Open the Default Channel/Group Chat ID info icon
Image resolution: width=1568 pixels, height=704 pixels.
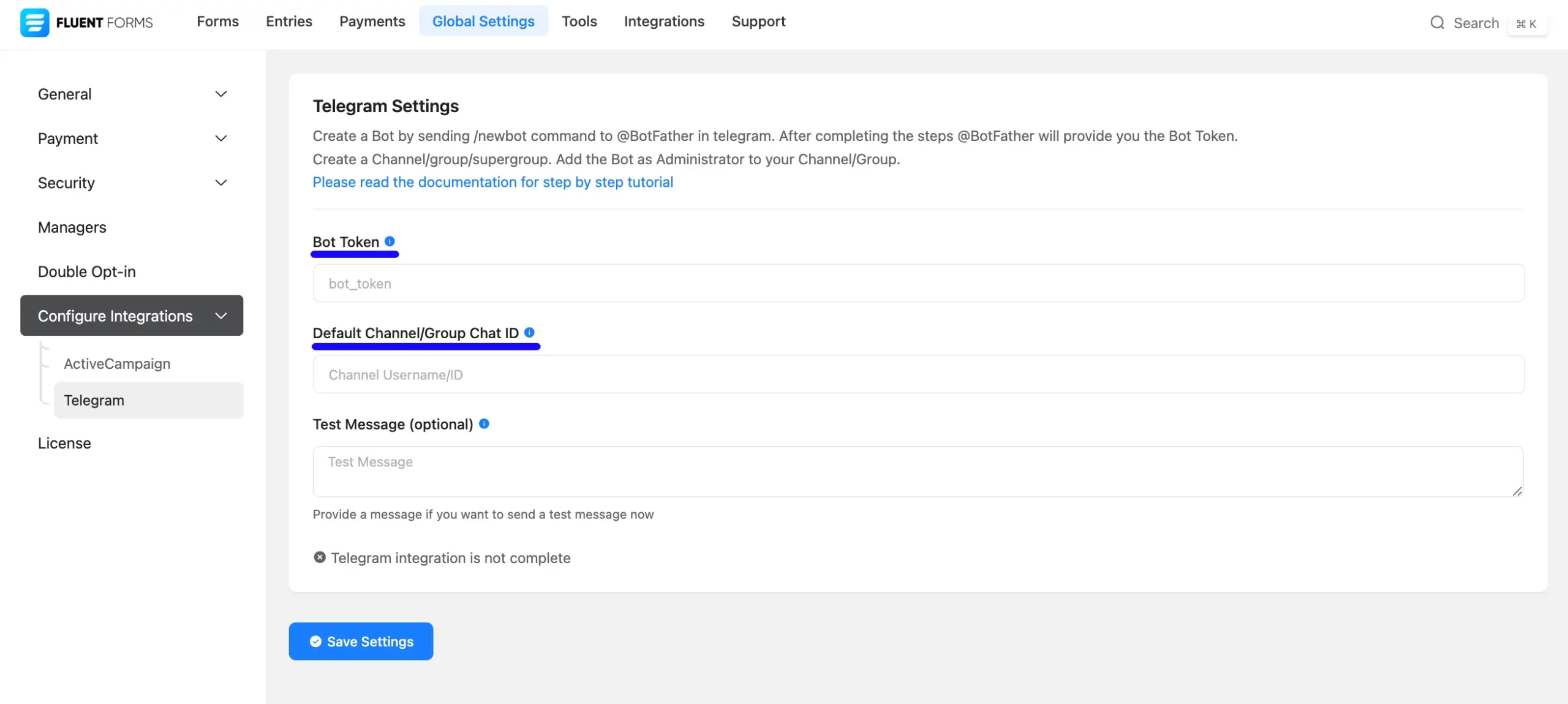(x=529, y=333)
